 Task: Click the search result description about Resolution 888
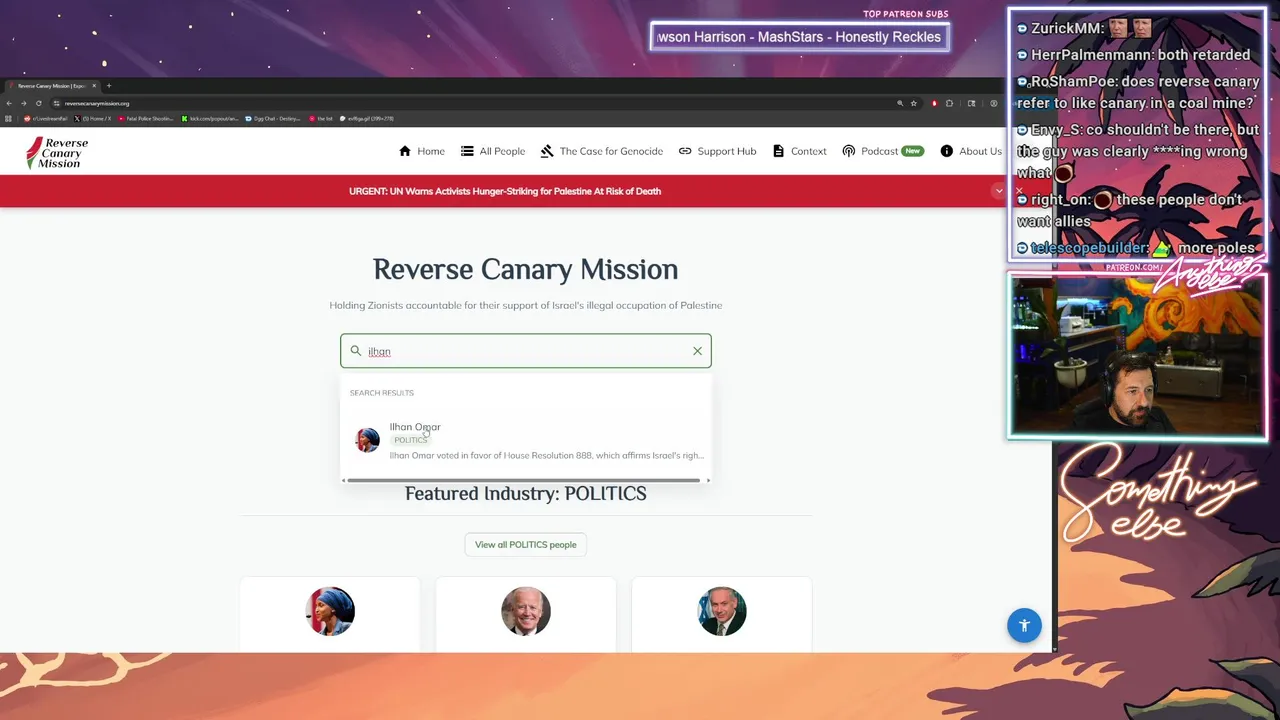pyautogui.click(x=547, y=456)
